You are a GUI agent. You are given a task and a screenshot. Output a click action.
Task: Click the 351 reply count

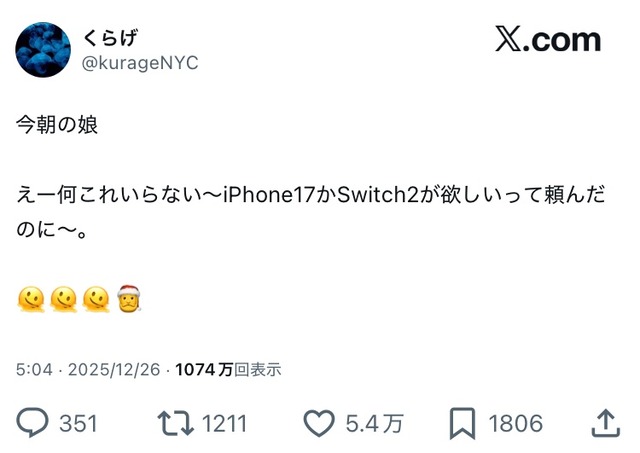pyautogui.click(x=78, y=423)
